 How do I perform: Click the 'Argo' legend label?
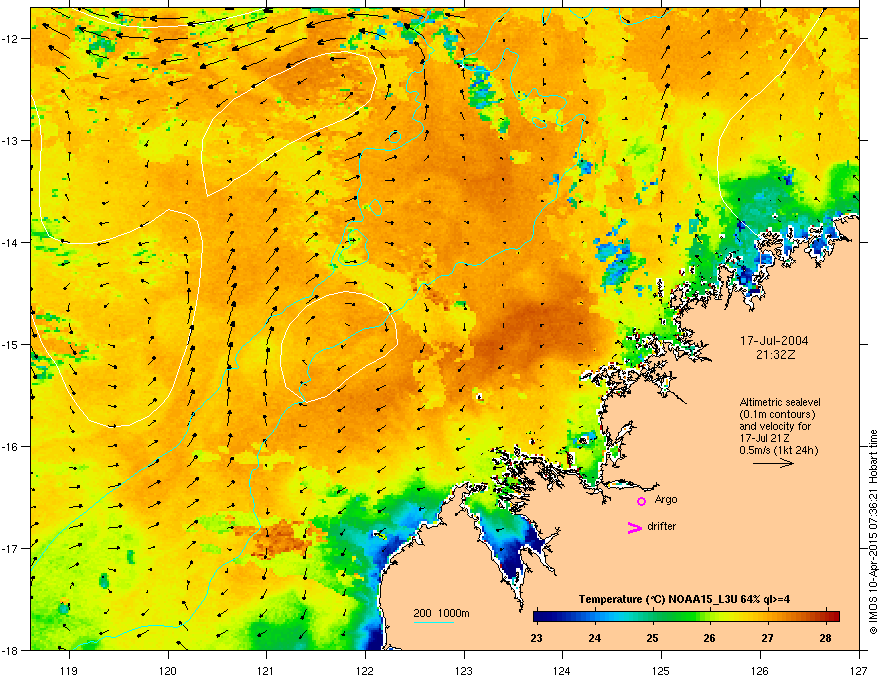tap(666, 499)
